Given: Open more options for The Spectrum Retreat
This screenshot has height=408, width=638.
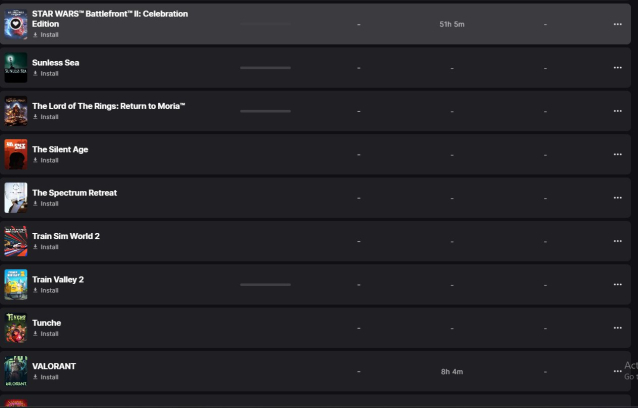Looking at the screenshot, I should click(617, 198).
